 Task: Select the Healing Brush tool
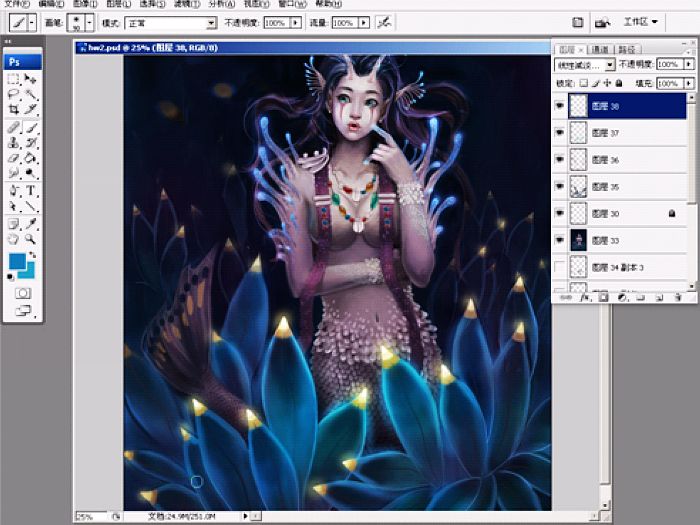point(13,128)
